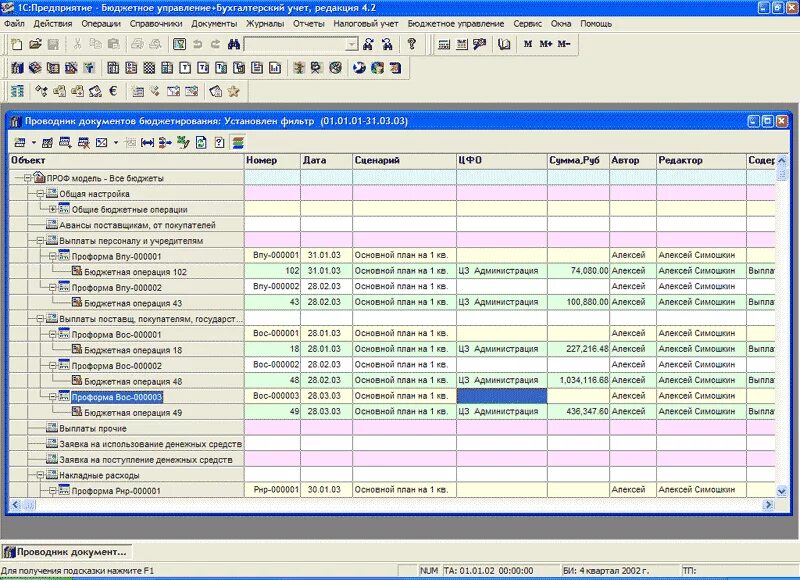
Task: Click the question mark icon in document explorer
Action: pos(219,143)
